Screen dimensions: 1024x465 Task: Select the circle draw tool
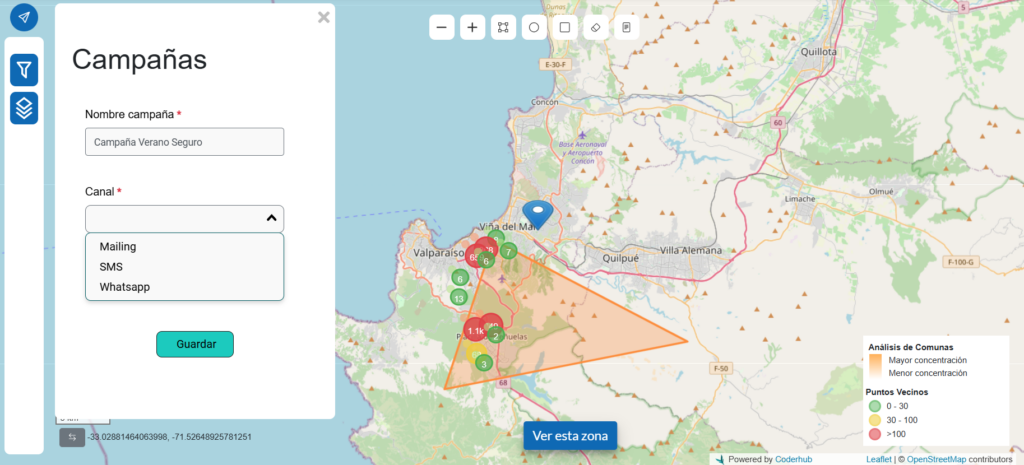click(x=534, y=28)
